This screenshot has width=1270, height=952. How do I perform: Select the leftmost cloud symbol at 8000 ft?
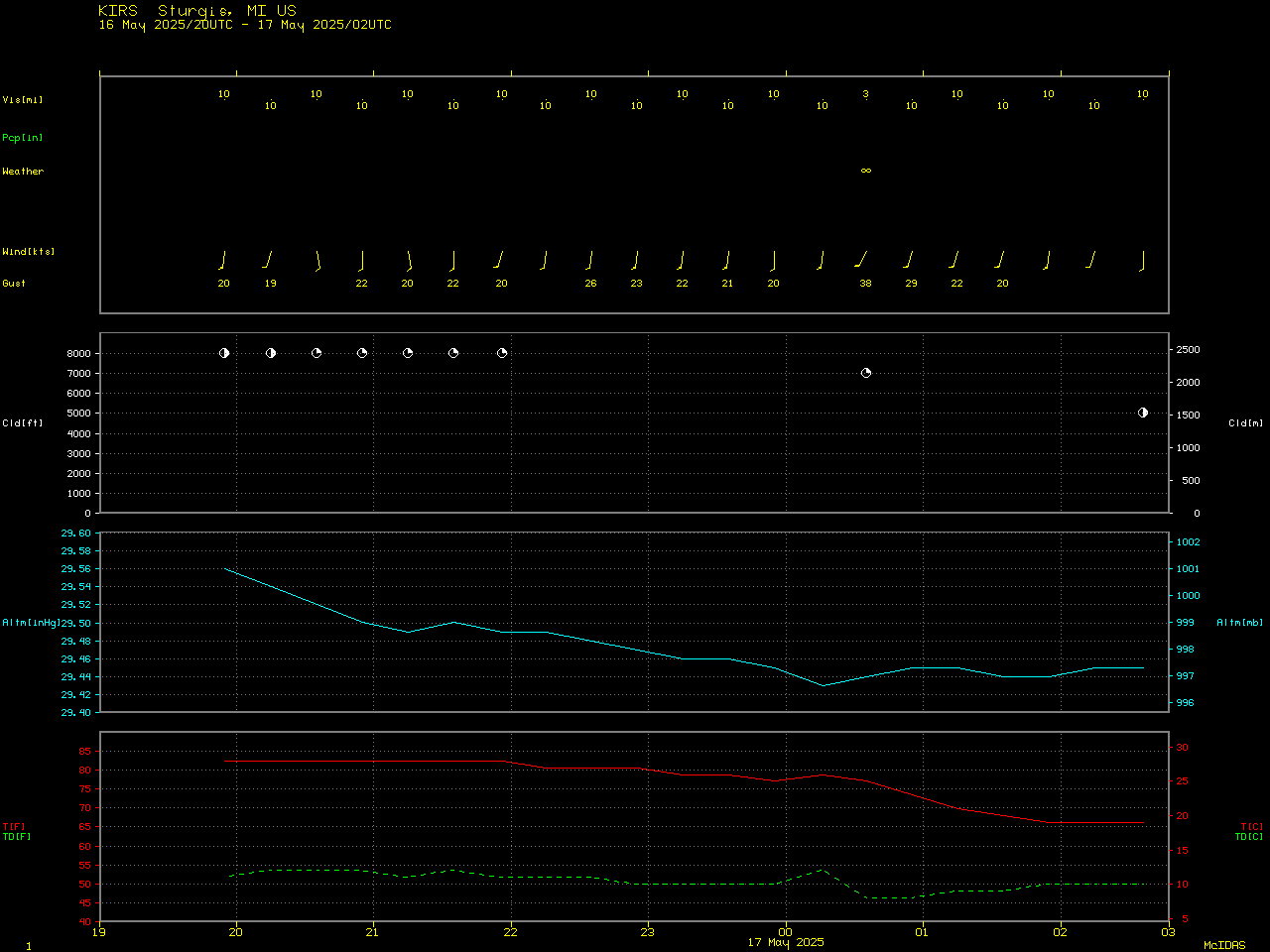[x=224, y=353]
